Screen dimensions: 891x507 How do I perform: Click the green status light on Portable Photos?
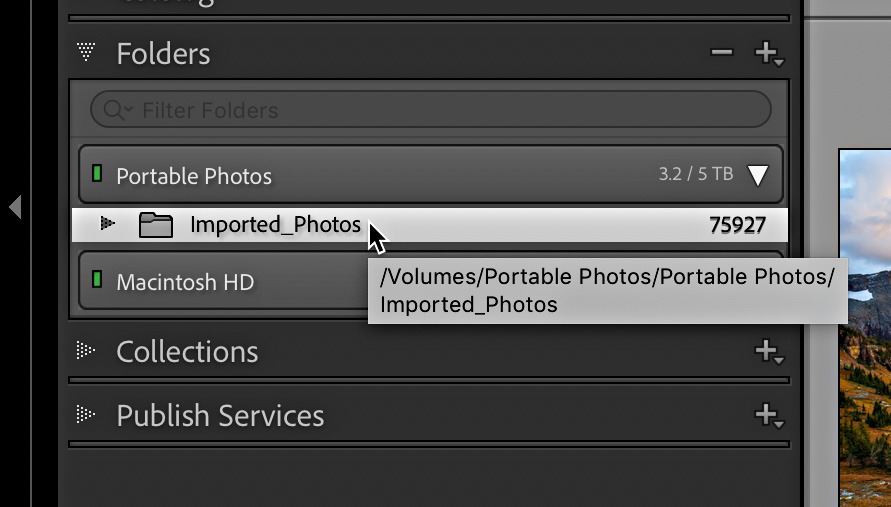97,175
